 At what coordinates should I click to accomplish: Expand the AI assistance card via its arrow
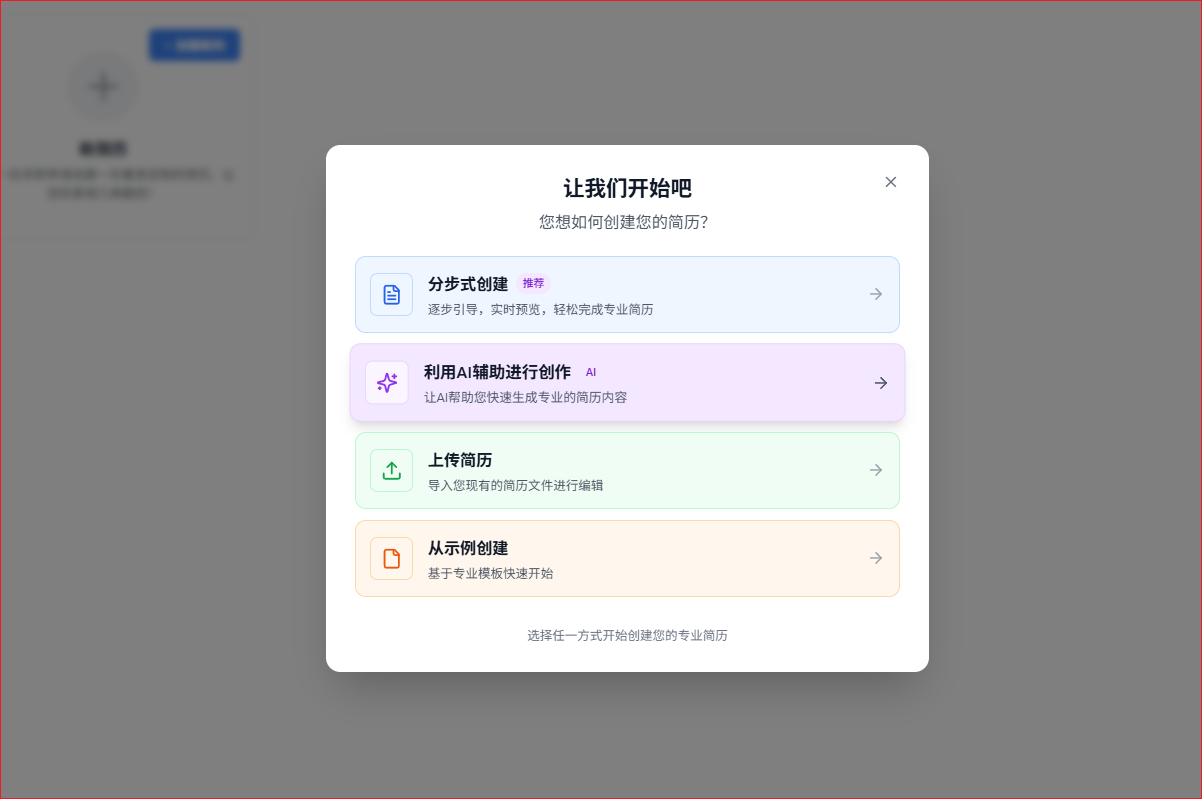tap(880, 382)
